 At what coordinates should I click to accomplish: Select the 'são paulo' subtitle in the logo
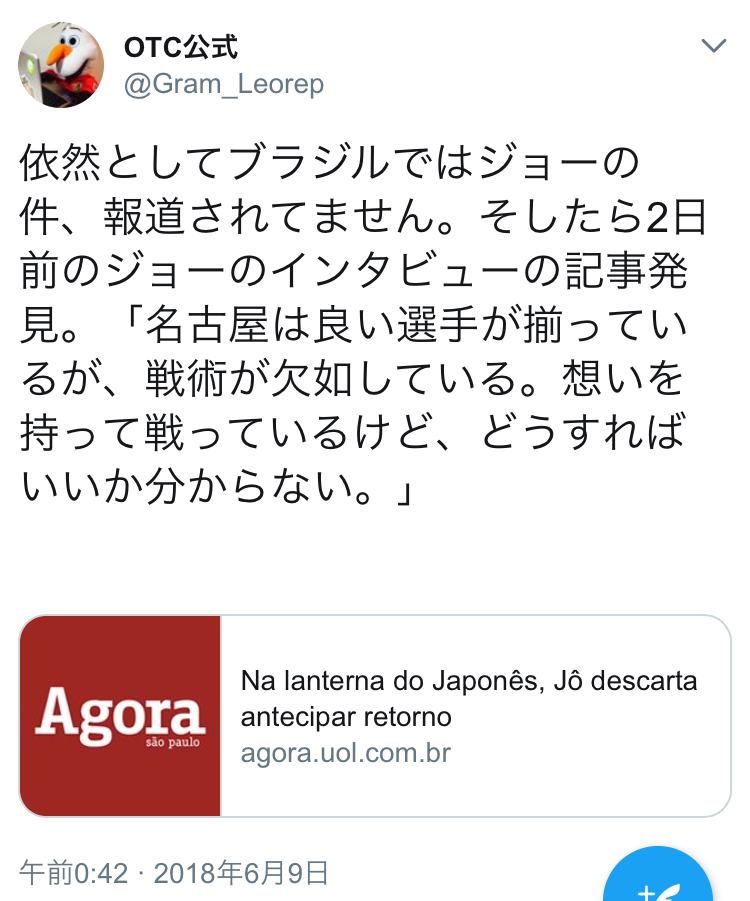point(172,742)
